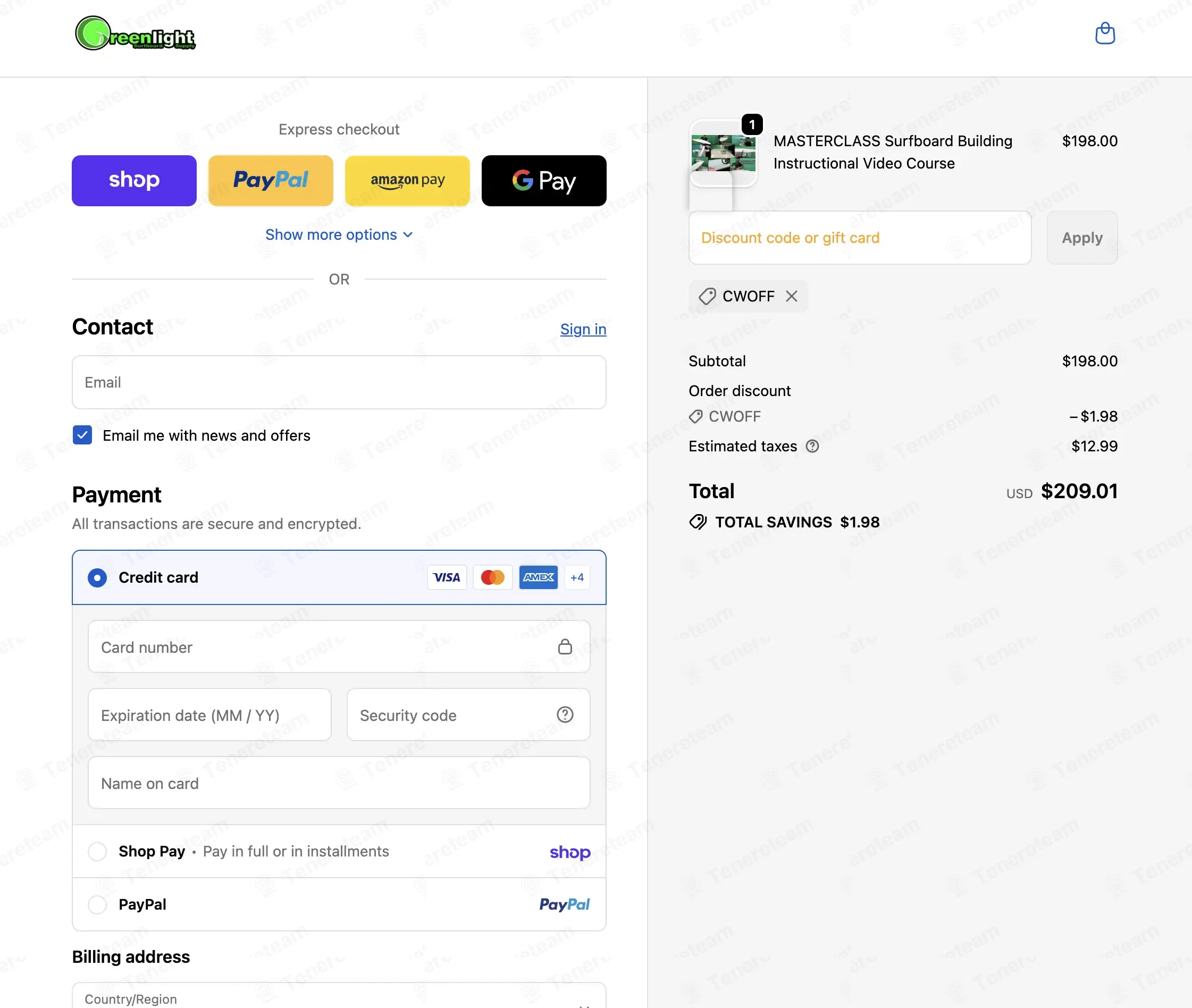Click the security code help icon
Image resolution: width=1192 pixels, height=1008 pixels.
(565, 715)
